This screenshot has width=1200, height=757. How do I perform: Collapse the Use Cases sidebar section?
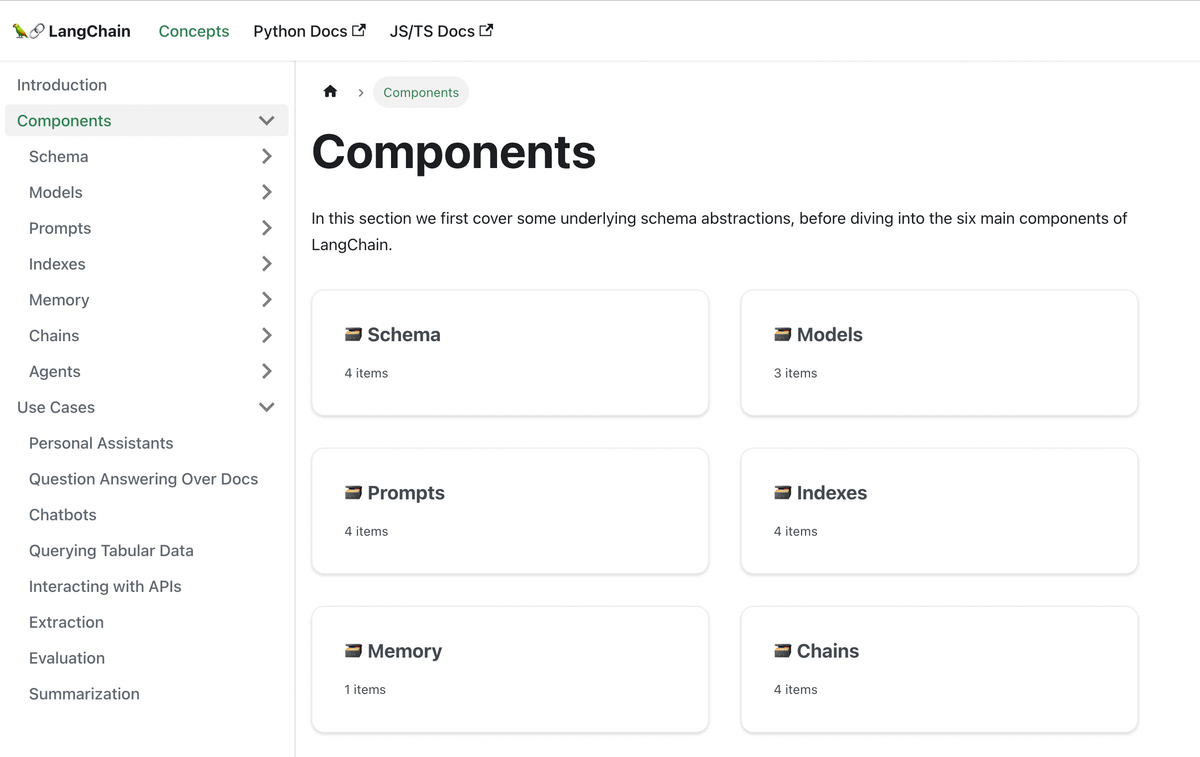coord(266,408)
